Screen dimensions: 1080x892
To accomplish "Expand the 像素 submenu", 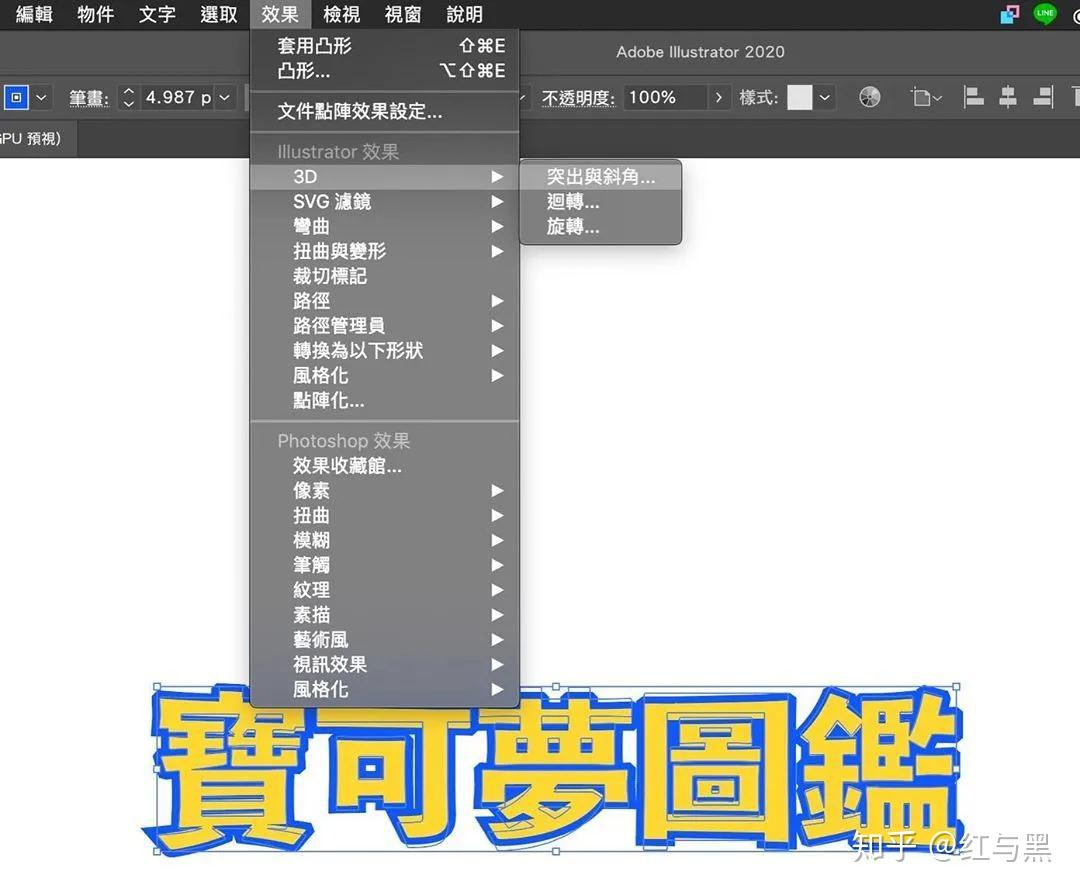I will coord(384,490).
